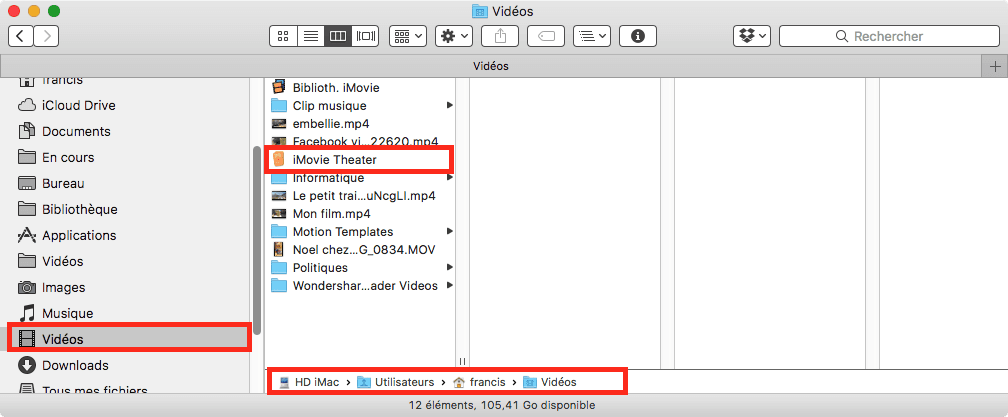Open Downloads in the sidebar

(x=63, y=365)
